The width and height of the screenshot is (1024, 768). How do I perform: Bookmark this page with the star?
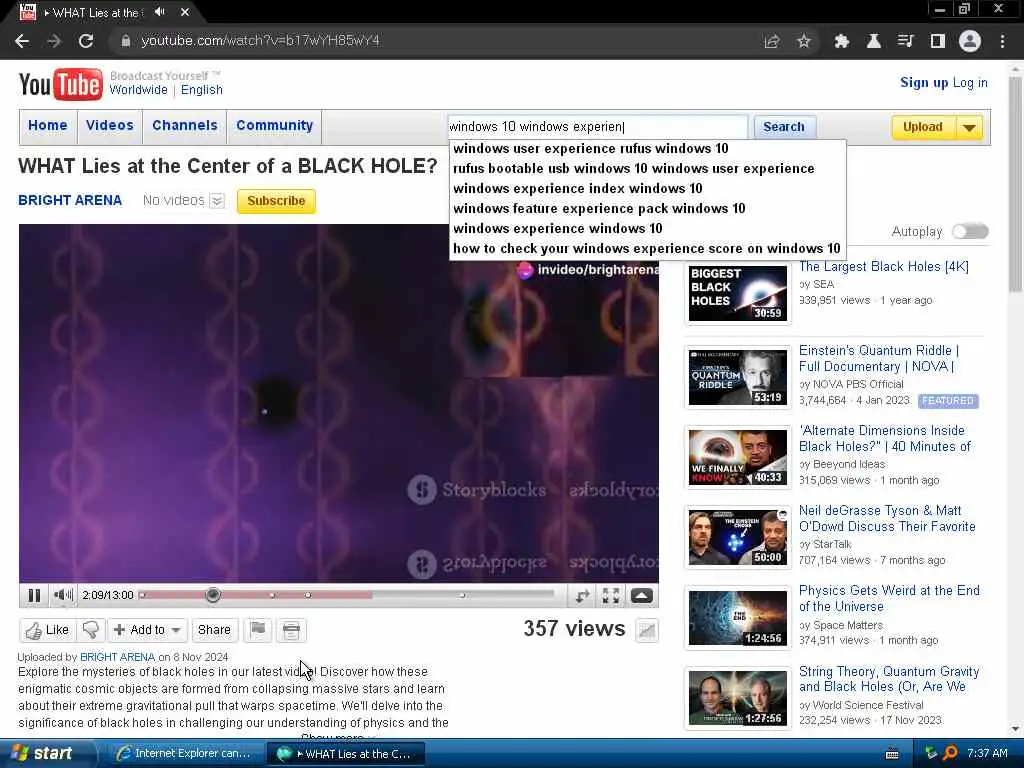(x=804, y=41)
